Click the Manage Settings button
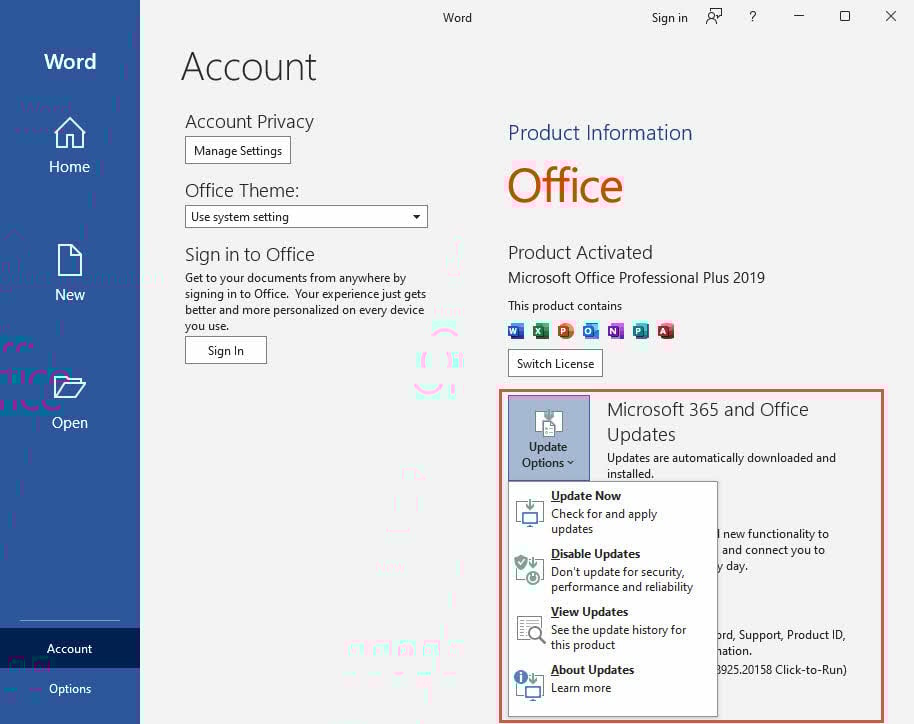Image resolution: width=914 pixels, height=724 pixels. [x=238, y=150]
